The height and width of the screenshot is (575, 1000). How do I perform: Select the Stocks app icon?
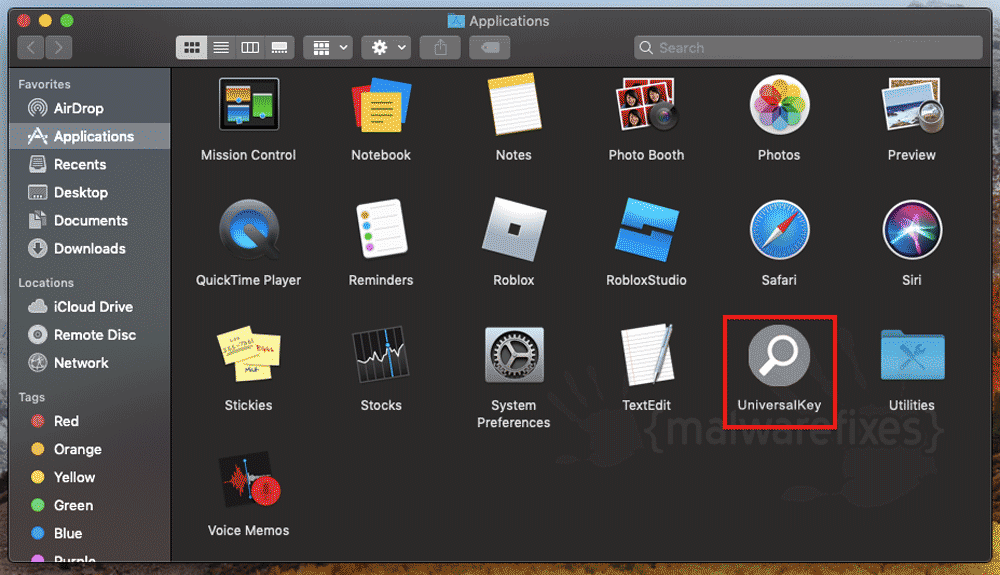coord(381,354)
